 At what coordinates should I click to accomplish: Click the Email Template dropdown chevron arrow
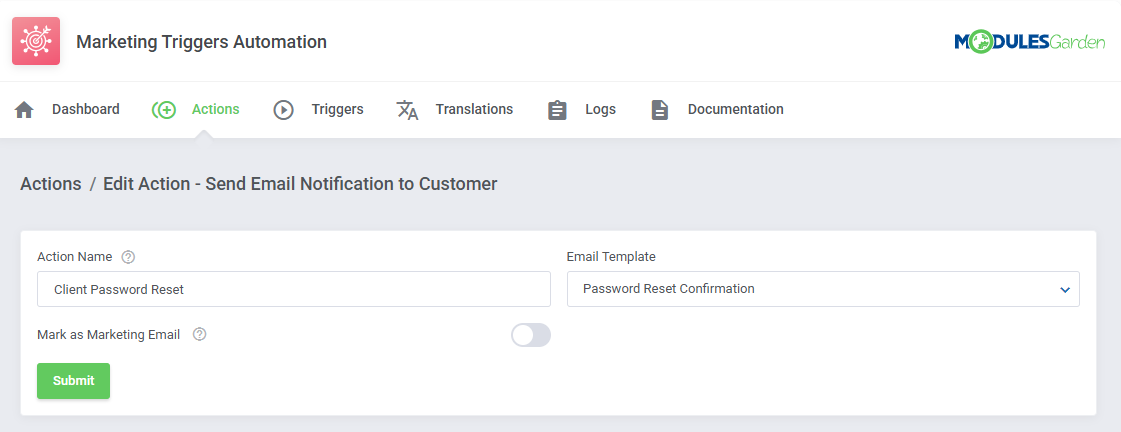tap(1065, 290)
